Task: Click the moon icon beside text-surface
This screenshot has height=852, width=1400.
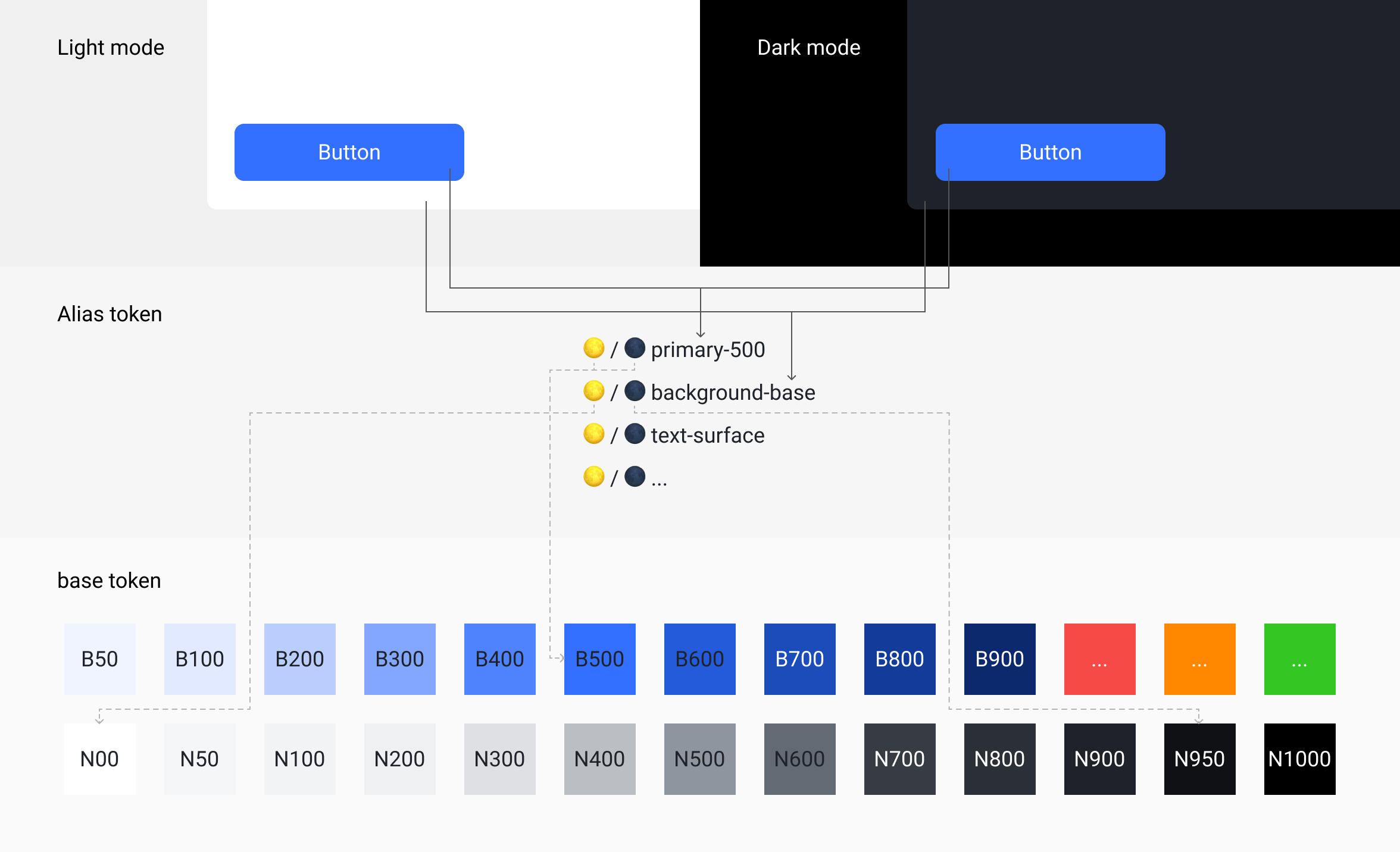Action: pos(635,434)
